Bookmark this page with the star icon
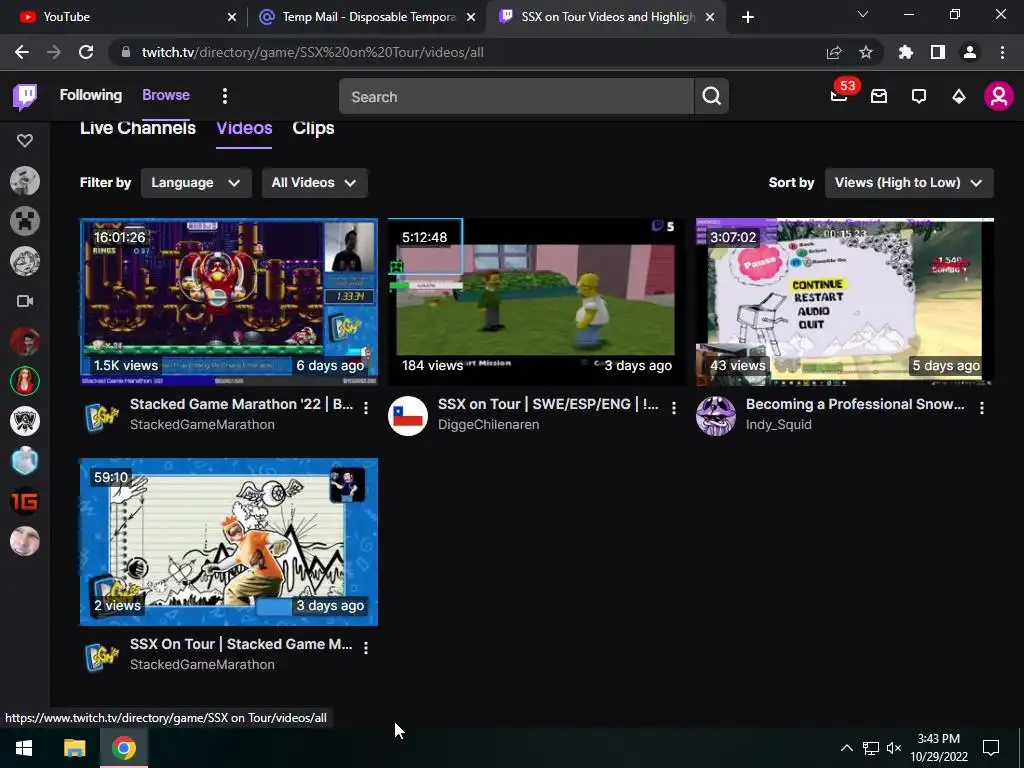Screen dimensions: 1024x768 866,52
